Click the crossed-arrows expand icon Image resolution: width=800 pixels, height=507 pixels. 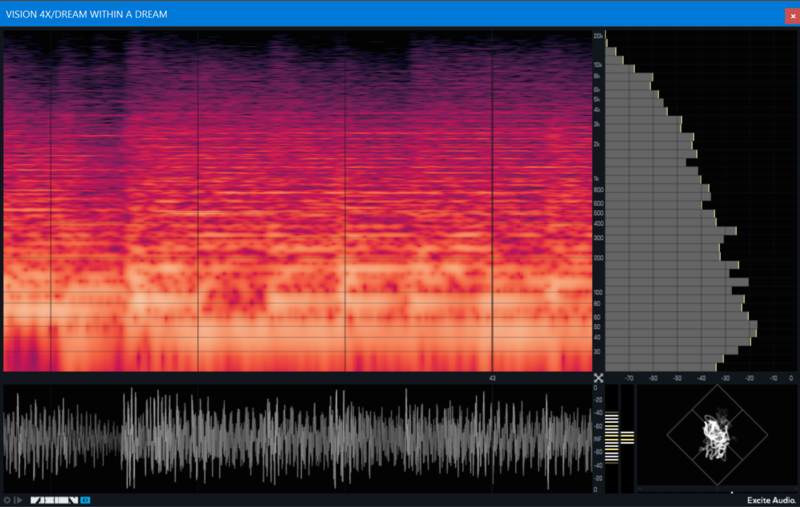click(598, 378)
